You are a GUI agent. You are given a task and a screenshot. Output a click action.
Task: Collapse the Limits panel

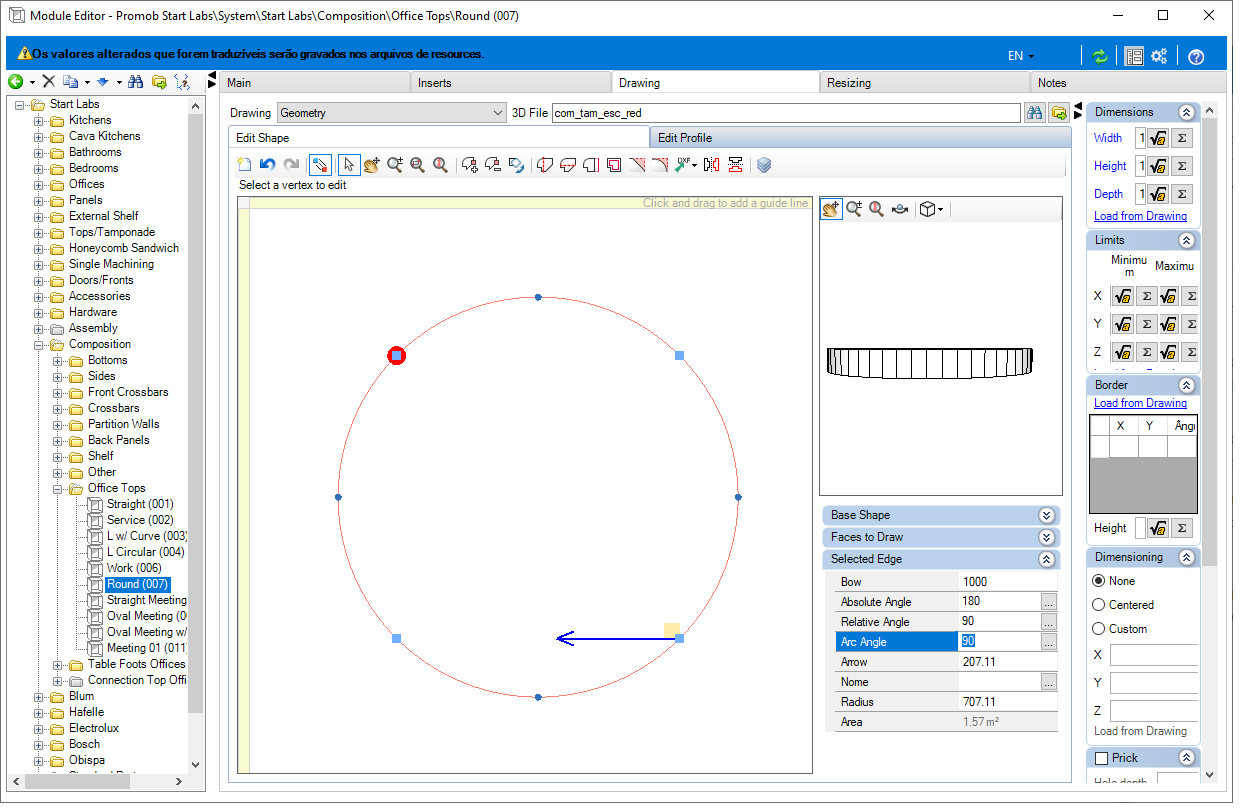click(x=1186, y=241)
